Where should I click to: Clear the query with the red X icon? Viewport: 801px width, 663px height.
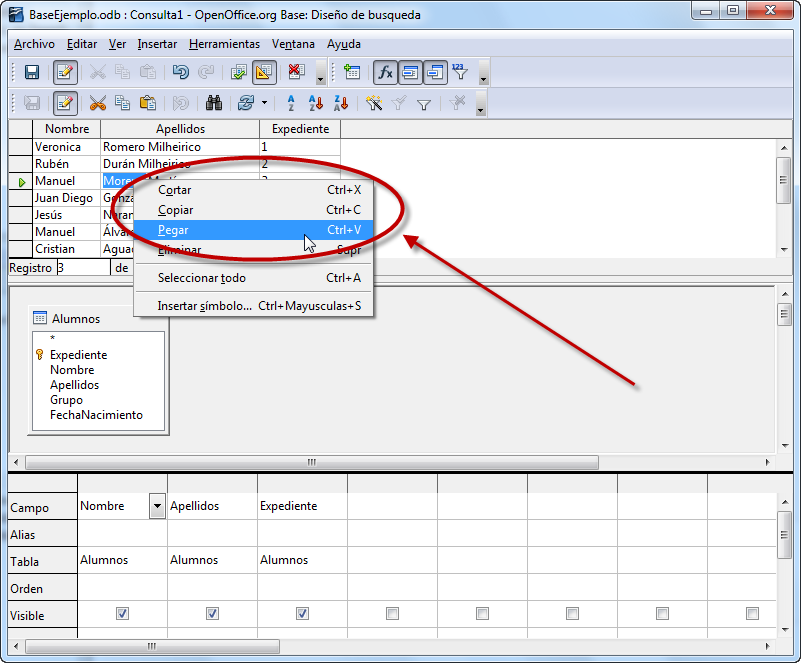point(296,72)
